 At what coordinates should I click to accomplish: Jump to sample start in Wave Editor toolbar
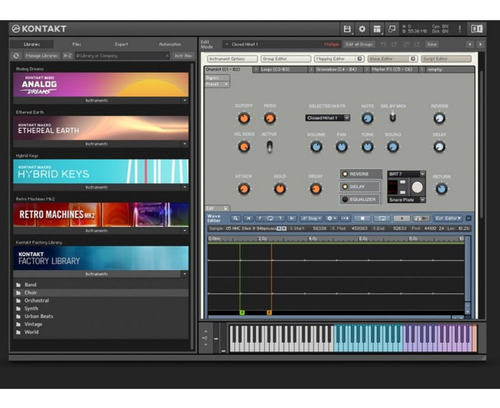[248, 218]
